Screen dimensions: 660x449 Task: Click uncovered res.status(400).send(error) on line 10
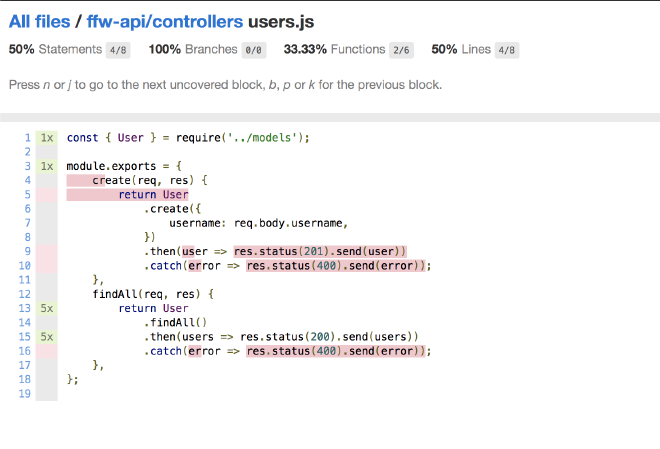[337, 266]
